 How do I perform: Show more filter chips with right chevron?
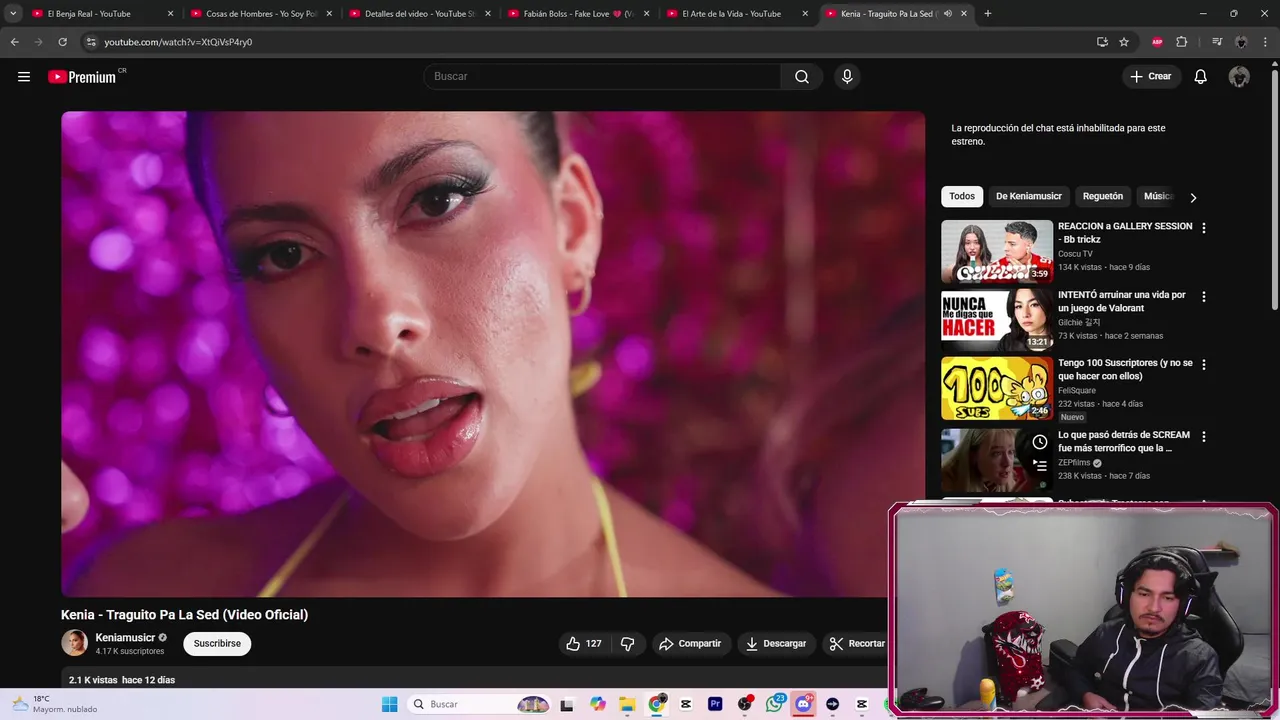[1193, 198]
